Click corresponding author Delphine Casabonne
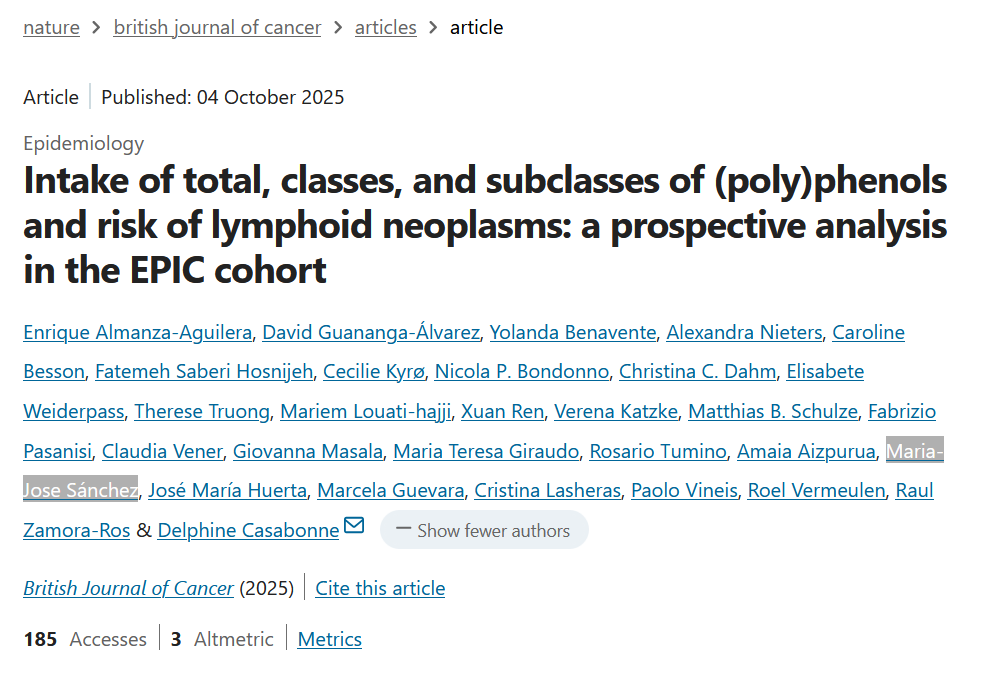The width and height of the screenshot is (1007, 690). point(248,530)
